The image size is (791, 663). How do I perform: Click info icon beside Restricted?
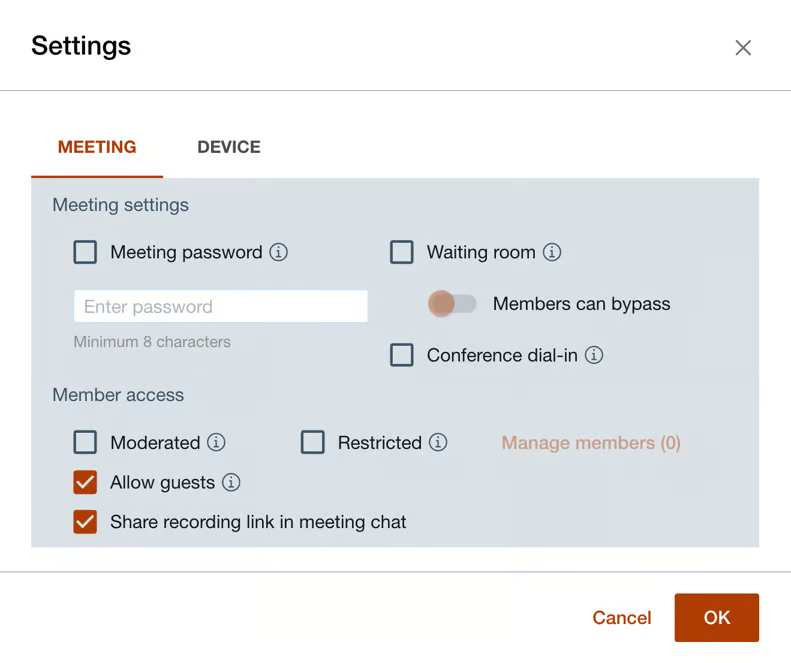[438, 442]
